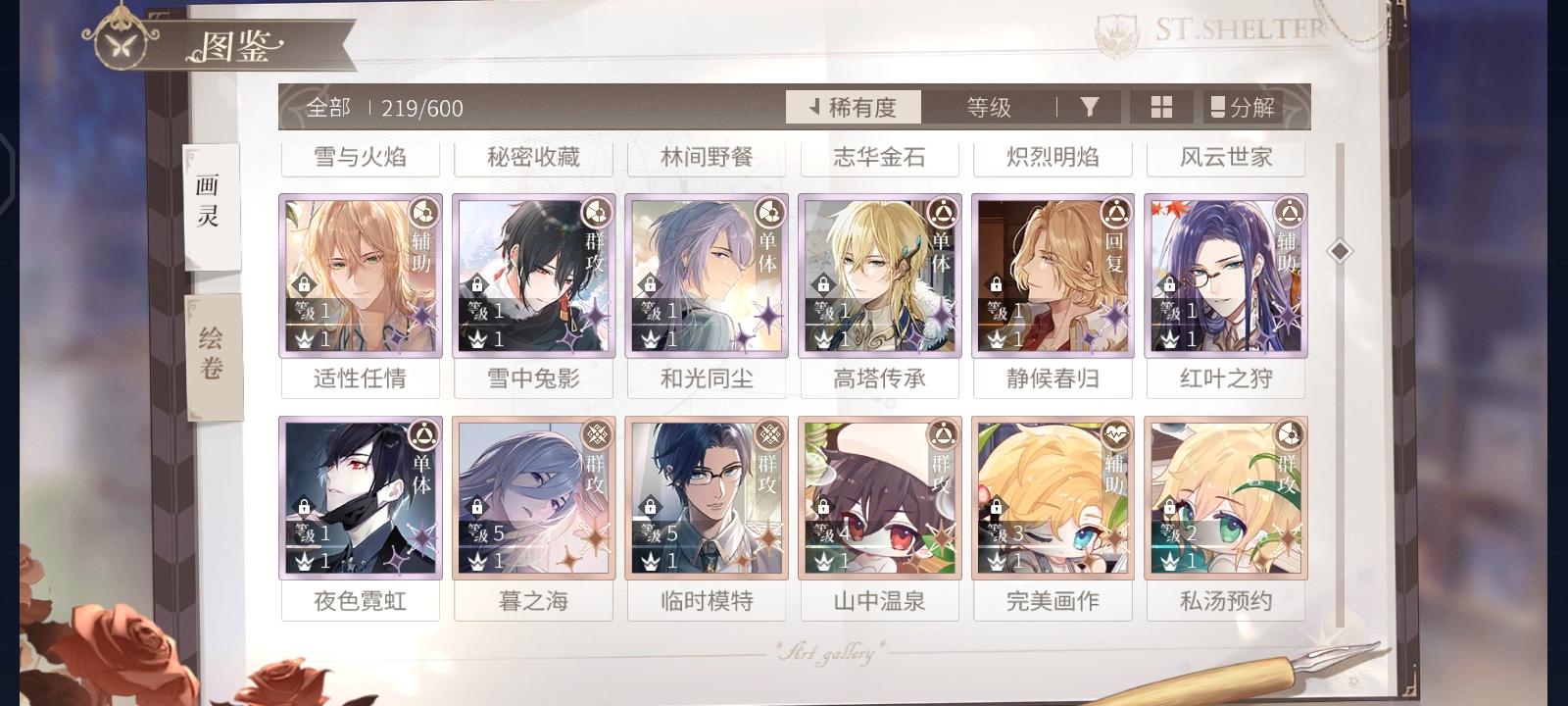Open the 私汤预约 card
Viewport: 1568px width, 706px height.
1226,498
